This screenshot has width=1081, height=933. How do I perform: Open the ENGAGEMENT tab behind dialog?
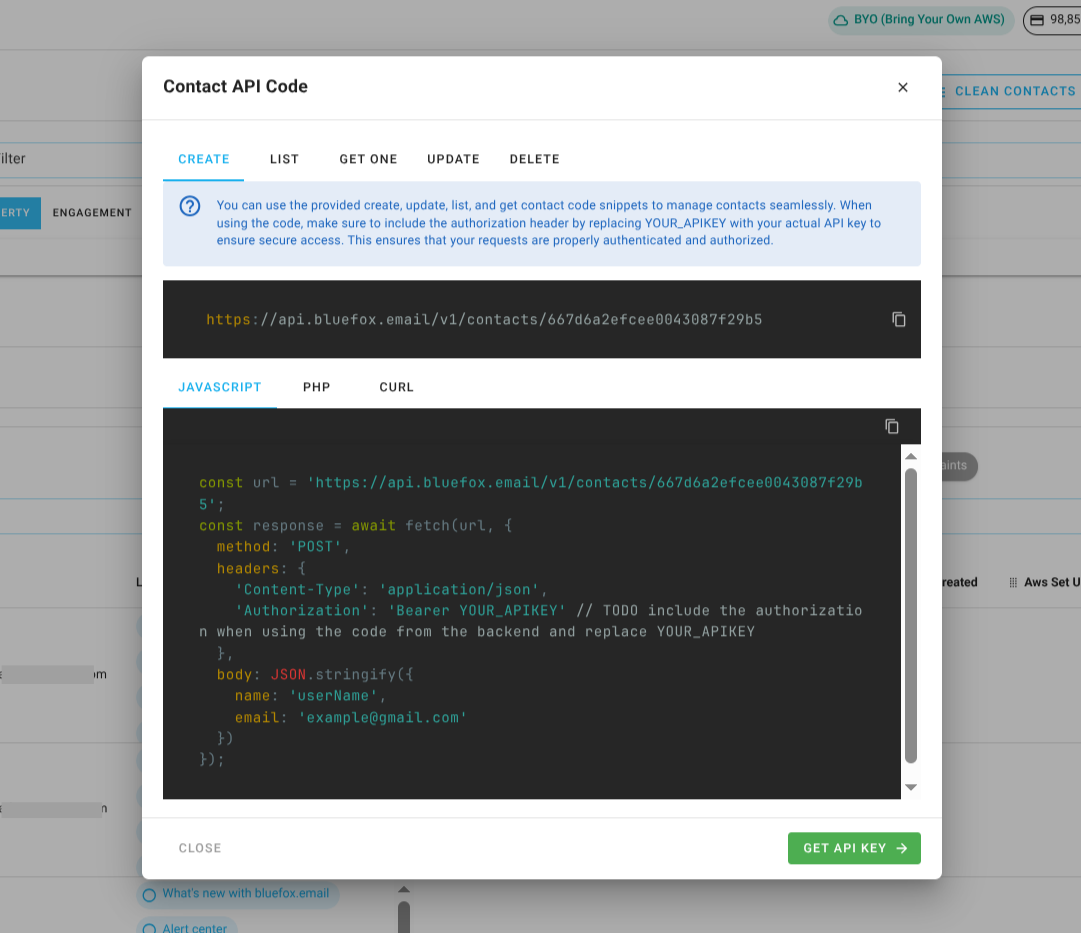[x=92, y=213]
